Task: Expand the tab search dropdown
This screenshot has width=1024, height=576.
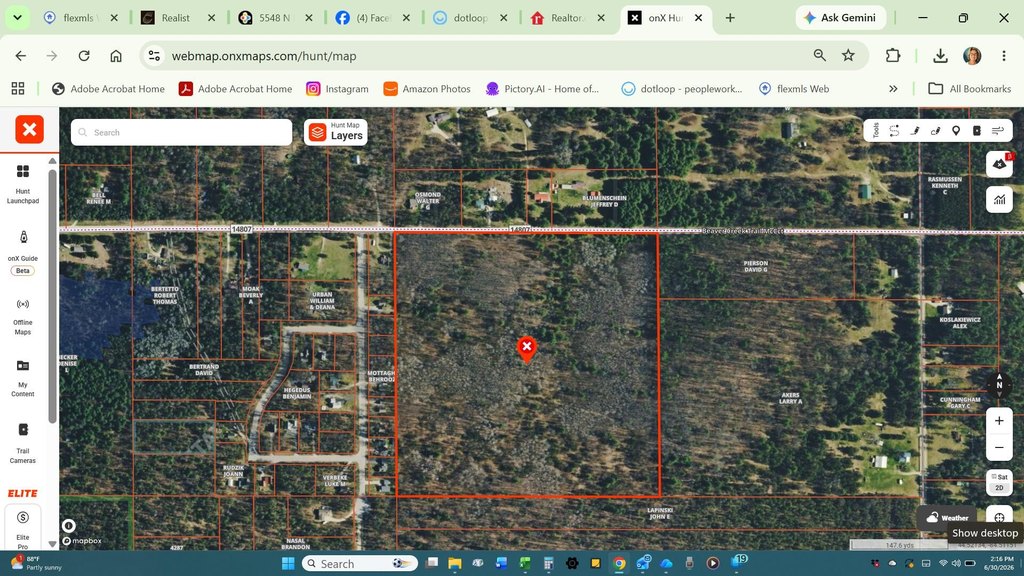Action: coord(18,18)
